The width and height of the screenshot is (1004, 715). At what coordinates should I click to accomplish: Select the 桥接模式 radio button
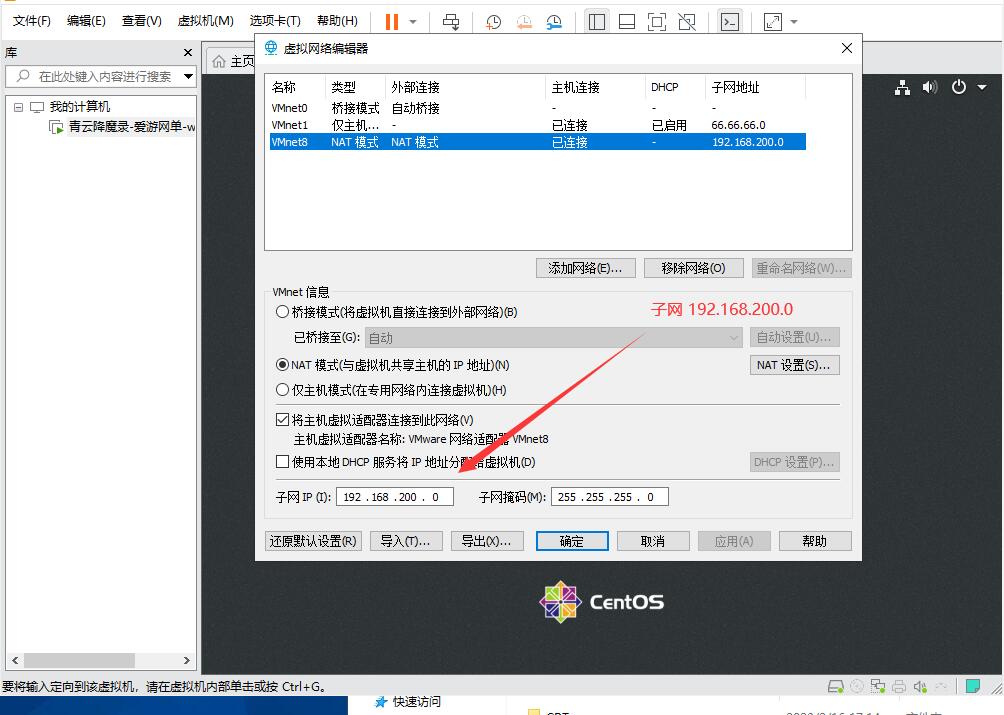coord(282,312)
